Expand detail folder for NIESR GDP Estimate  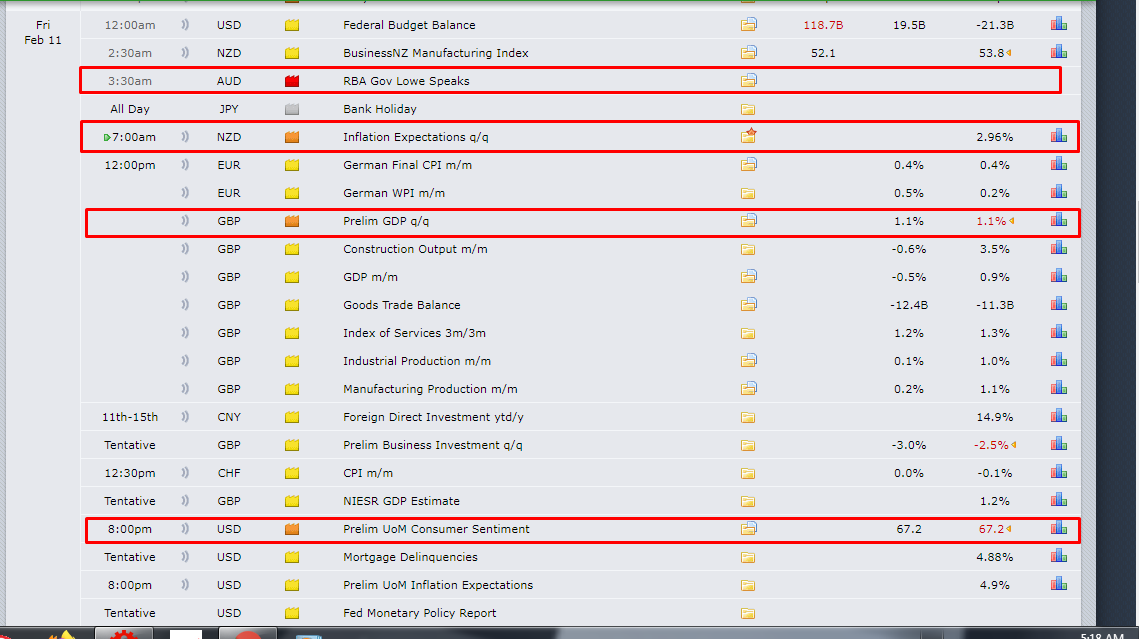[748, 501]
